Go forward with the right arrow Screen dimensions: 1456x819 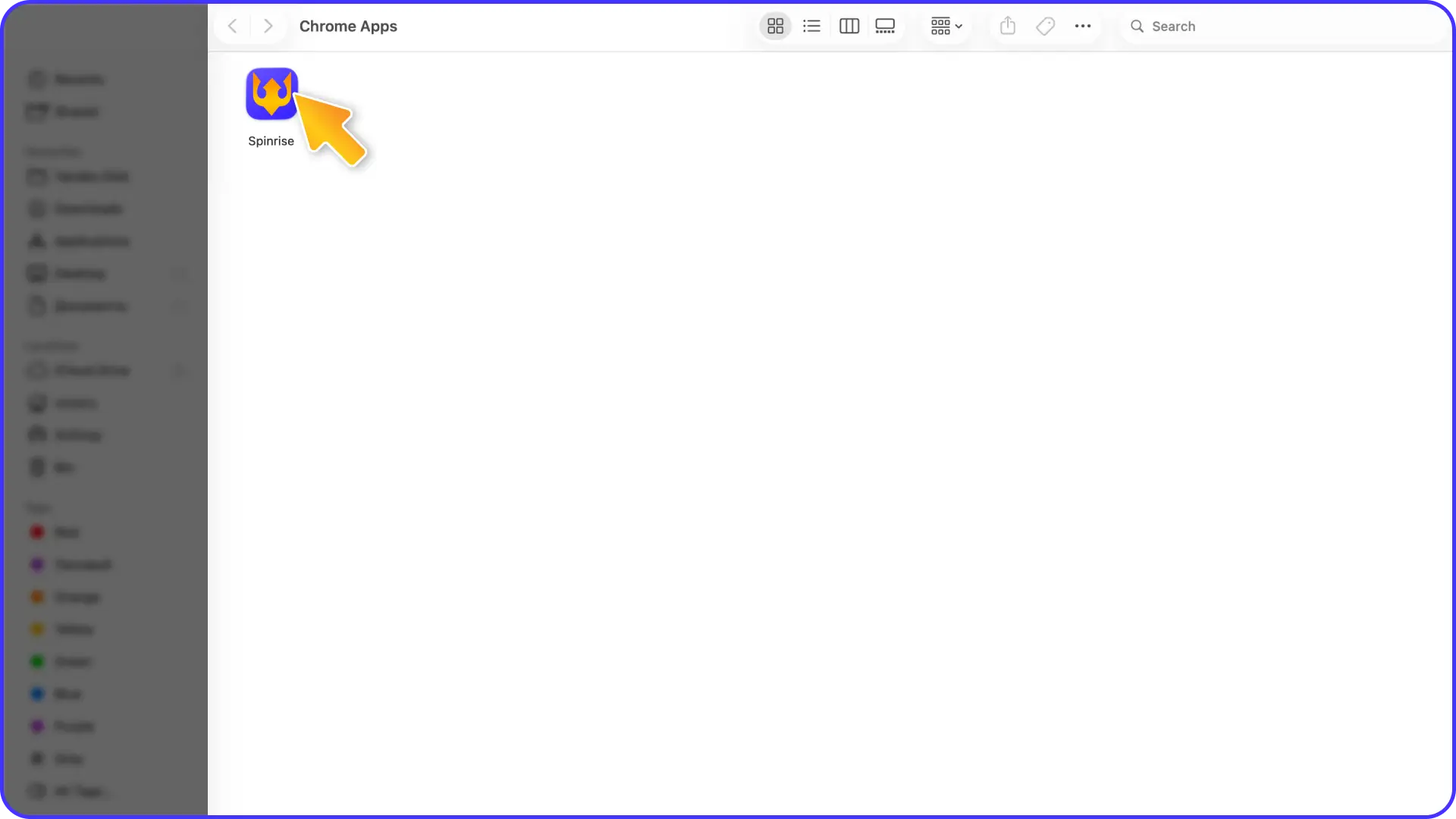pos(268,27)
